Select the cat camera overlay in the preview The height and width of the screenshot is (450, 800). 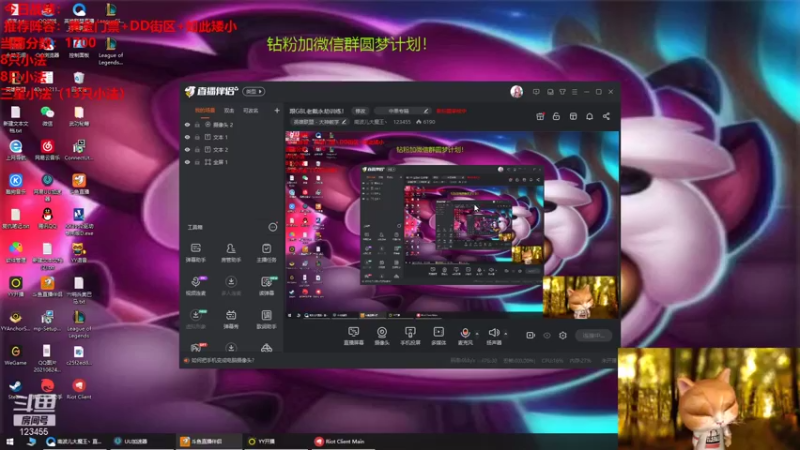(x=580, y=297)
